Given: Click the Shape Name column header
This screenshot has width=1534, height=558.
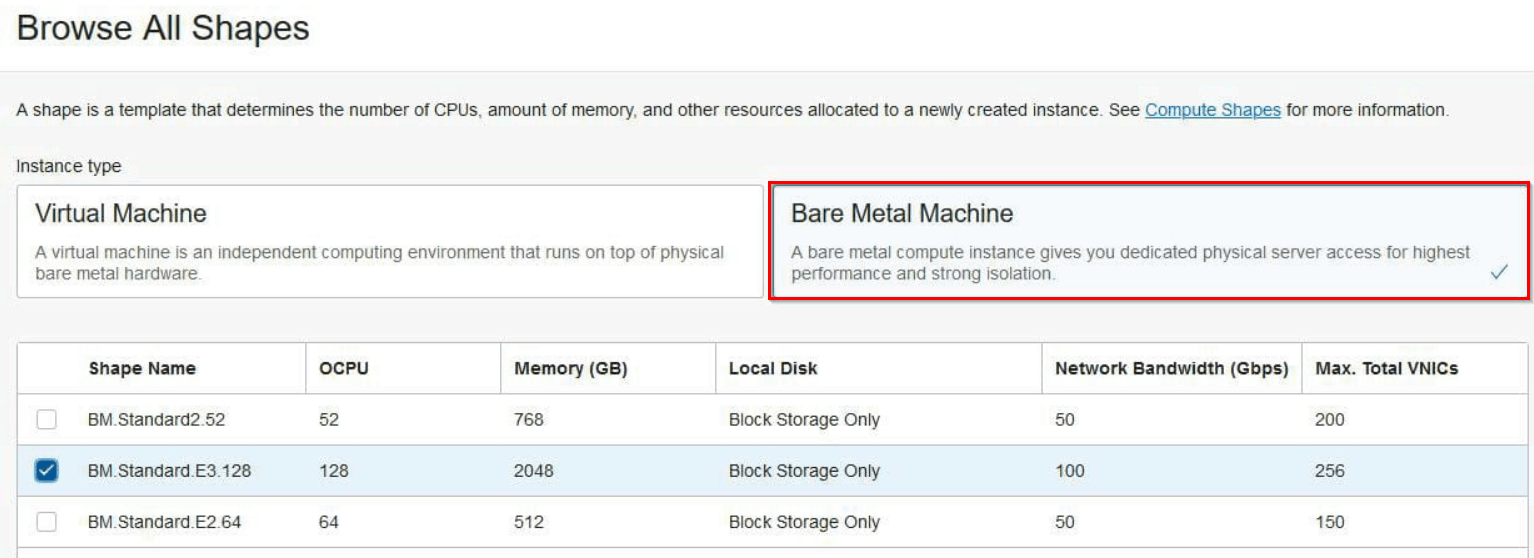Looking at the screenshot, I should tap(142, 369).
